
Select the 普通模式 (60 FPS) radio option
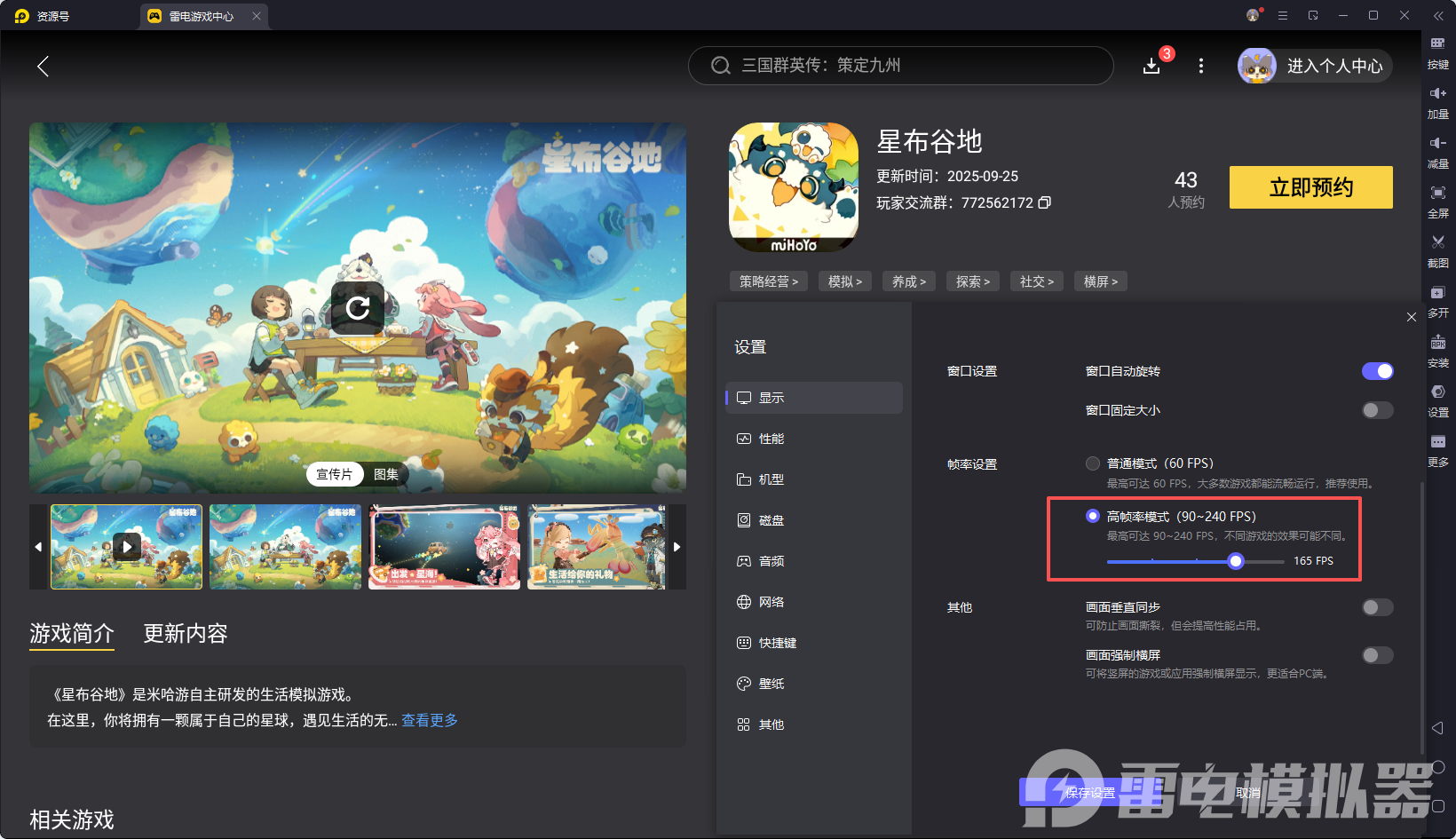pyautogui.click(x=1092, y=463)
